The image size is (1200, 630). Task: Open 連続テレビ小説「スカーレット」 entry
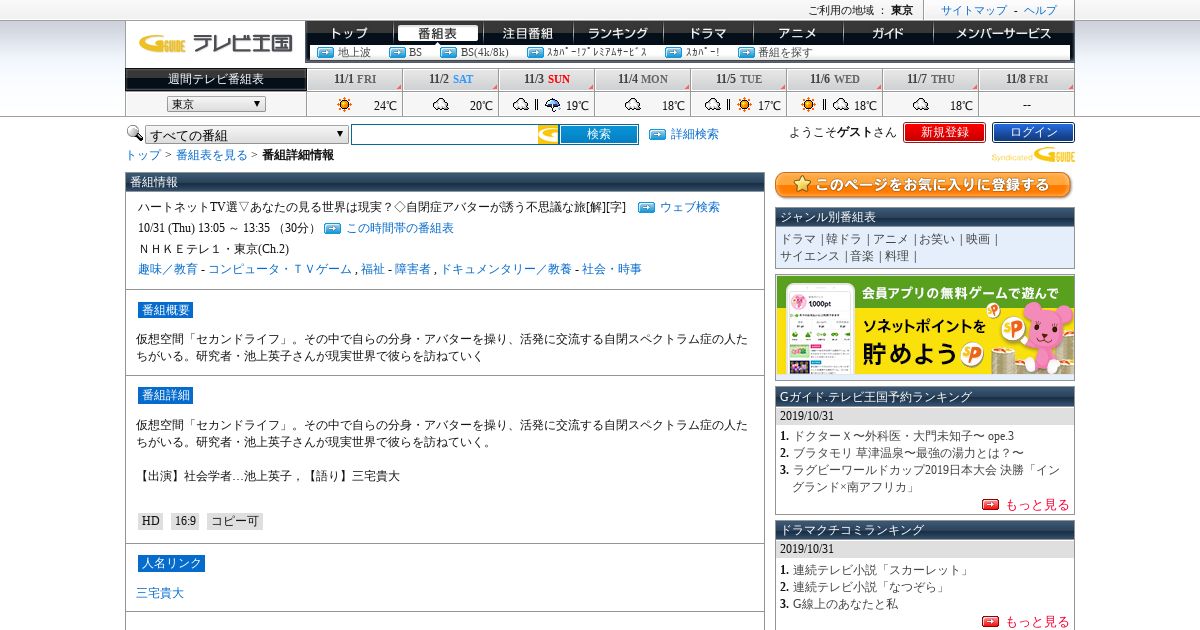[881, 570]
